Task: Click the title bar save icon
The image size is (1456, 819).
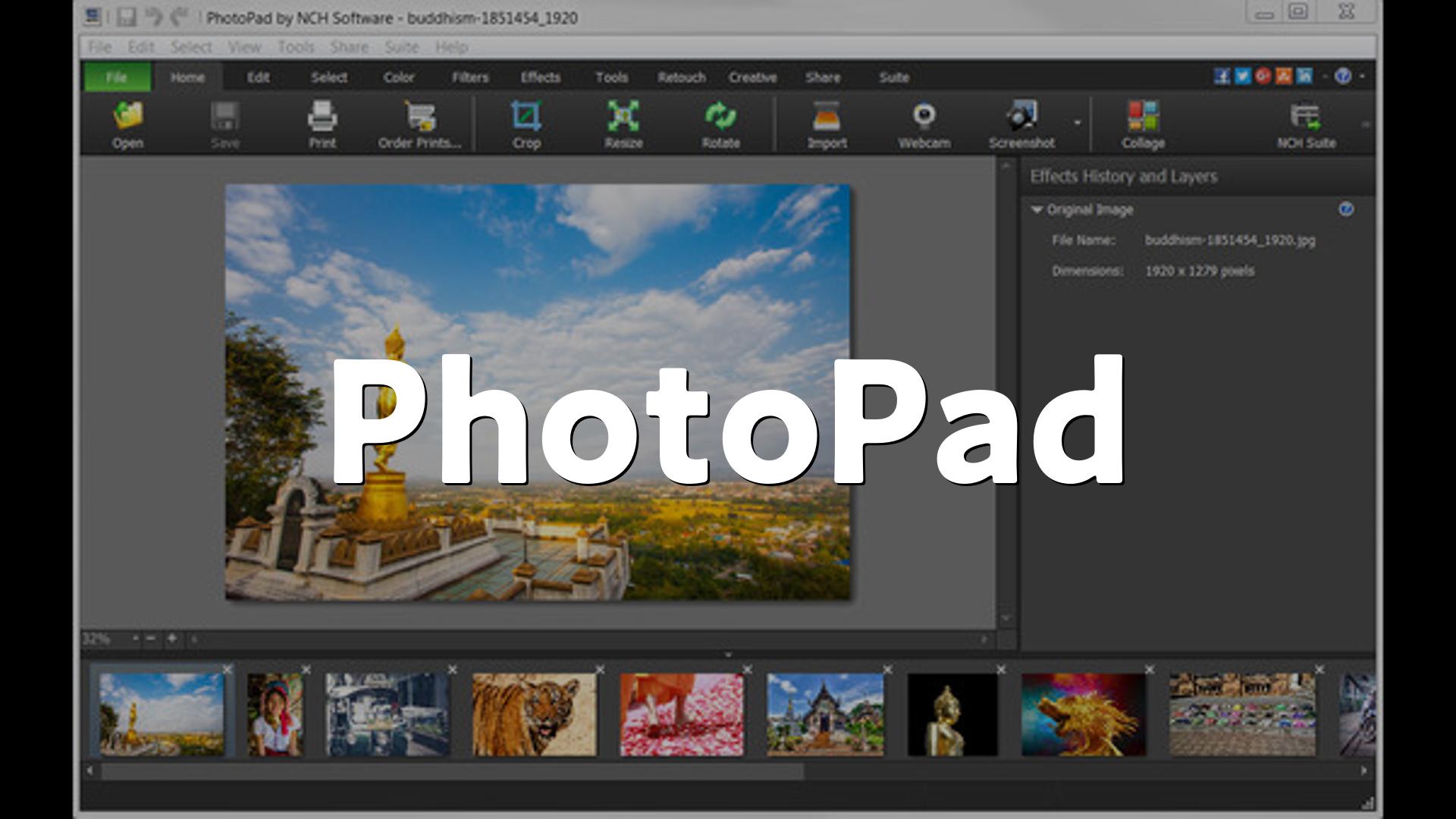Action: [x=127, y=17]
